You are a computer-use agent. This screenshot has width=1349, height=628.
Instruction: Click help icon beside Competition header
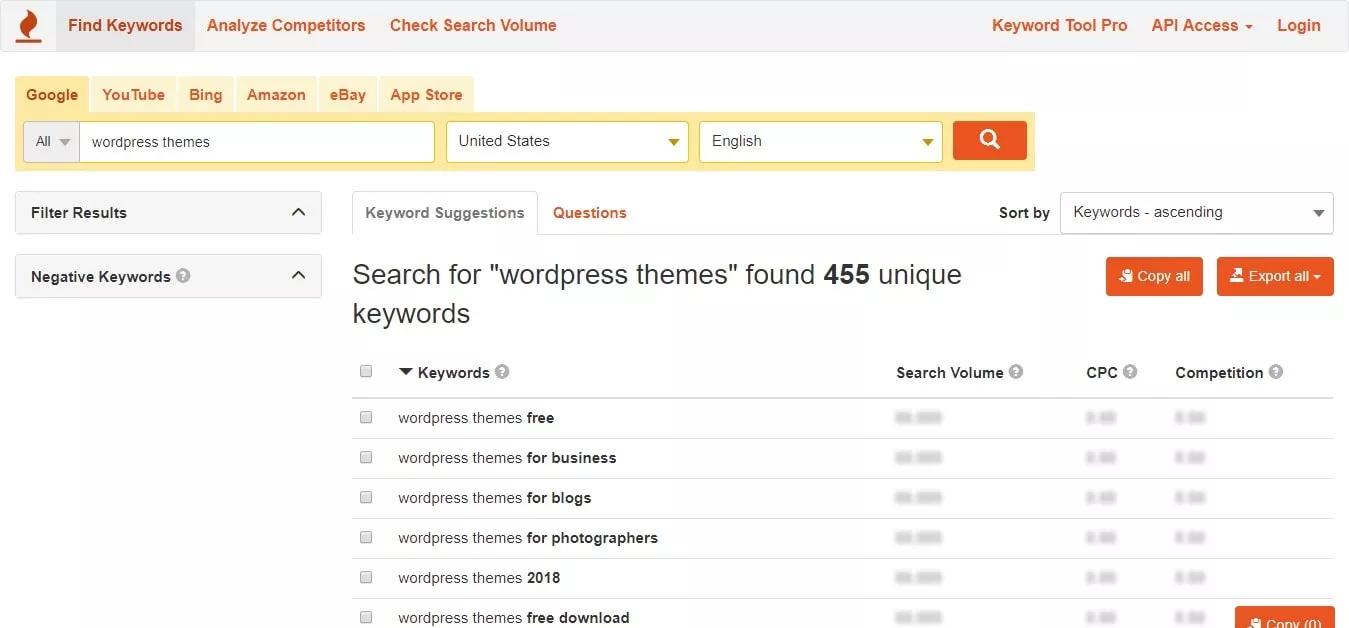point(1276,372)
